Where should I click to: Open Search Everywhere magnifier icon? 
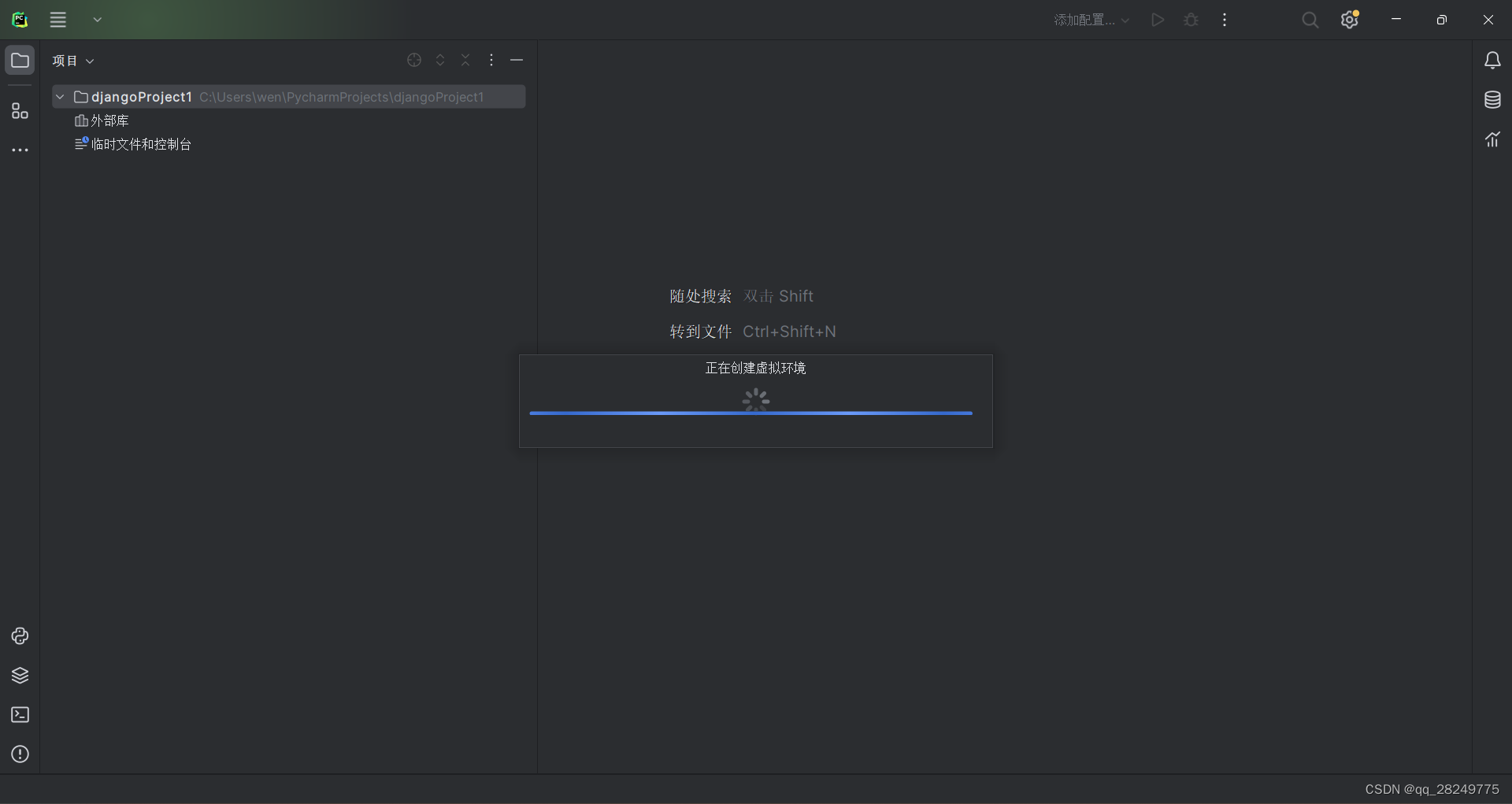tap(1310, 20)
